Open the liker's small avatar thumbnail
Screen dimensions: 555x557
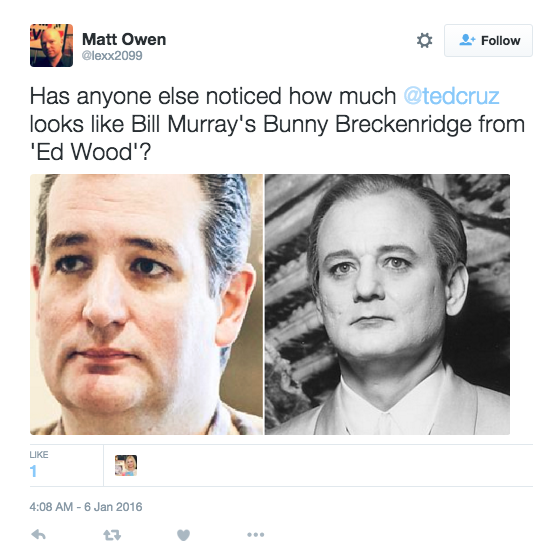pos(126,465)
